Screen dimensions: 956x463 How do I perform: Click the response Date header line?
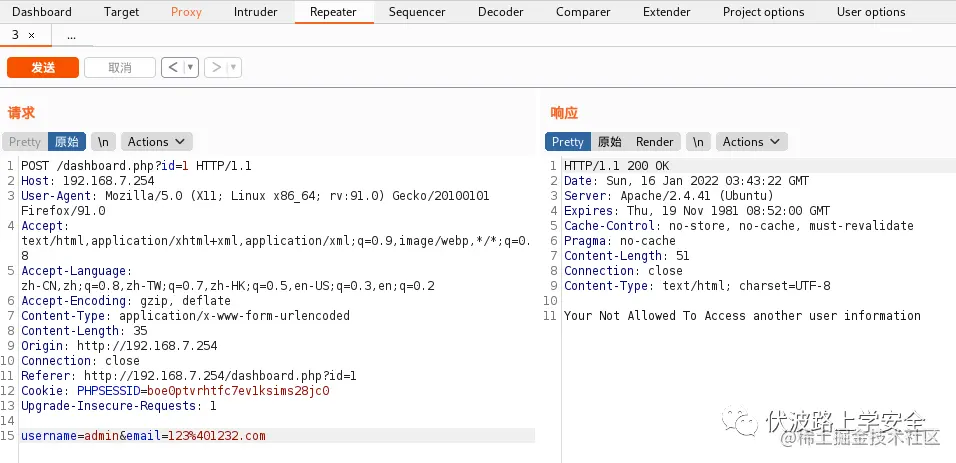tap(687, 181)
